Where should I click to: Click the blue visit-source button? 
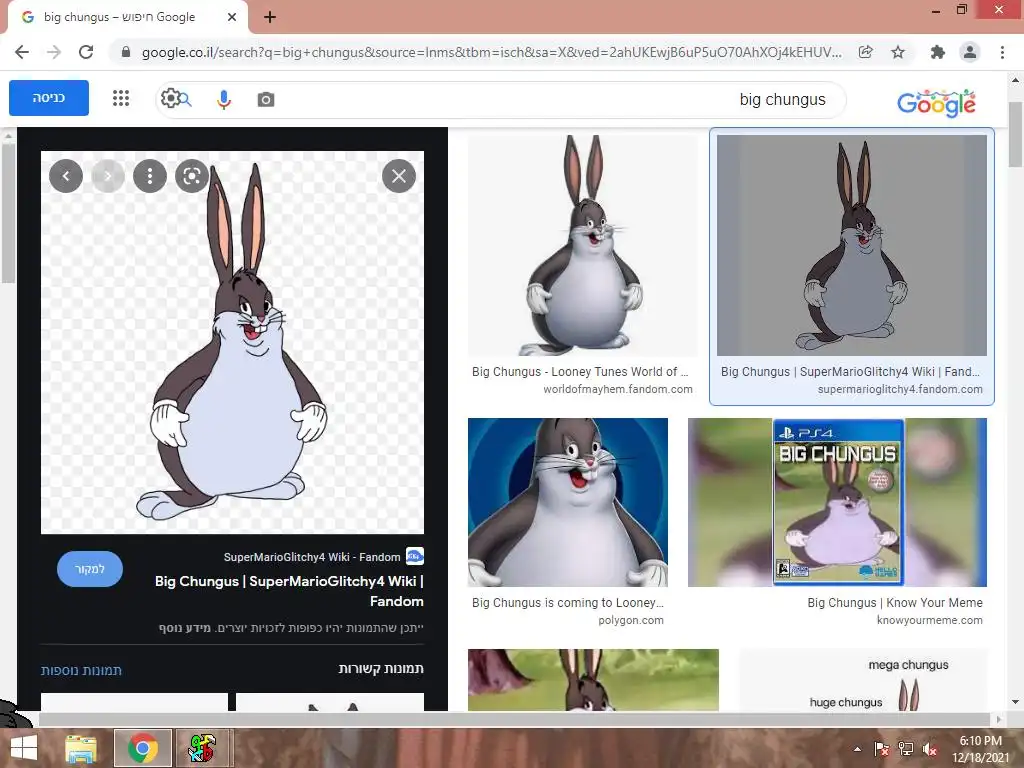[89, 569]
